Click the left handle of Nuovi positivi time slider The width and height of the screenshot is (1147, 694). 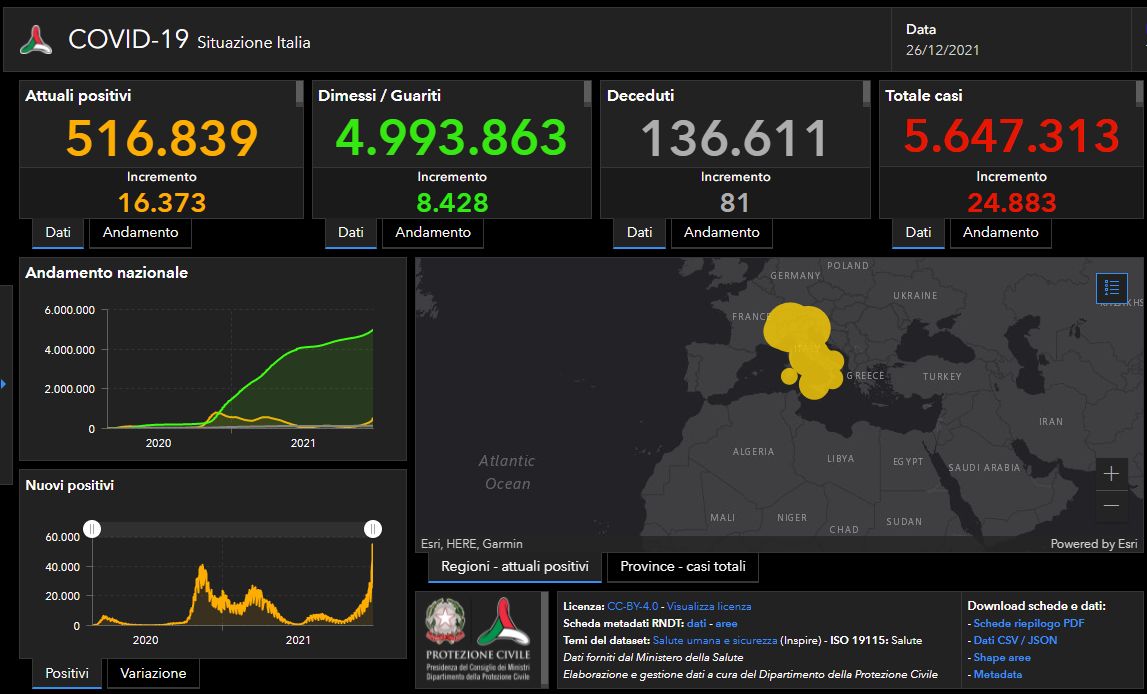coord(92,529)
